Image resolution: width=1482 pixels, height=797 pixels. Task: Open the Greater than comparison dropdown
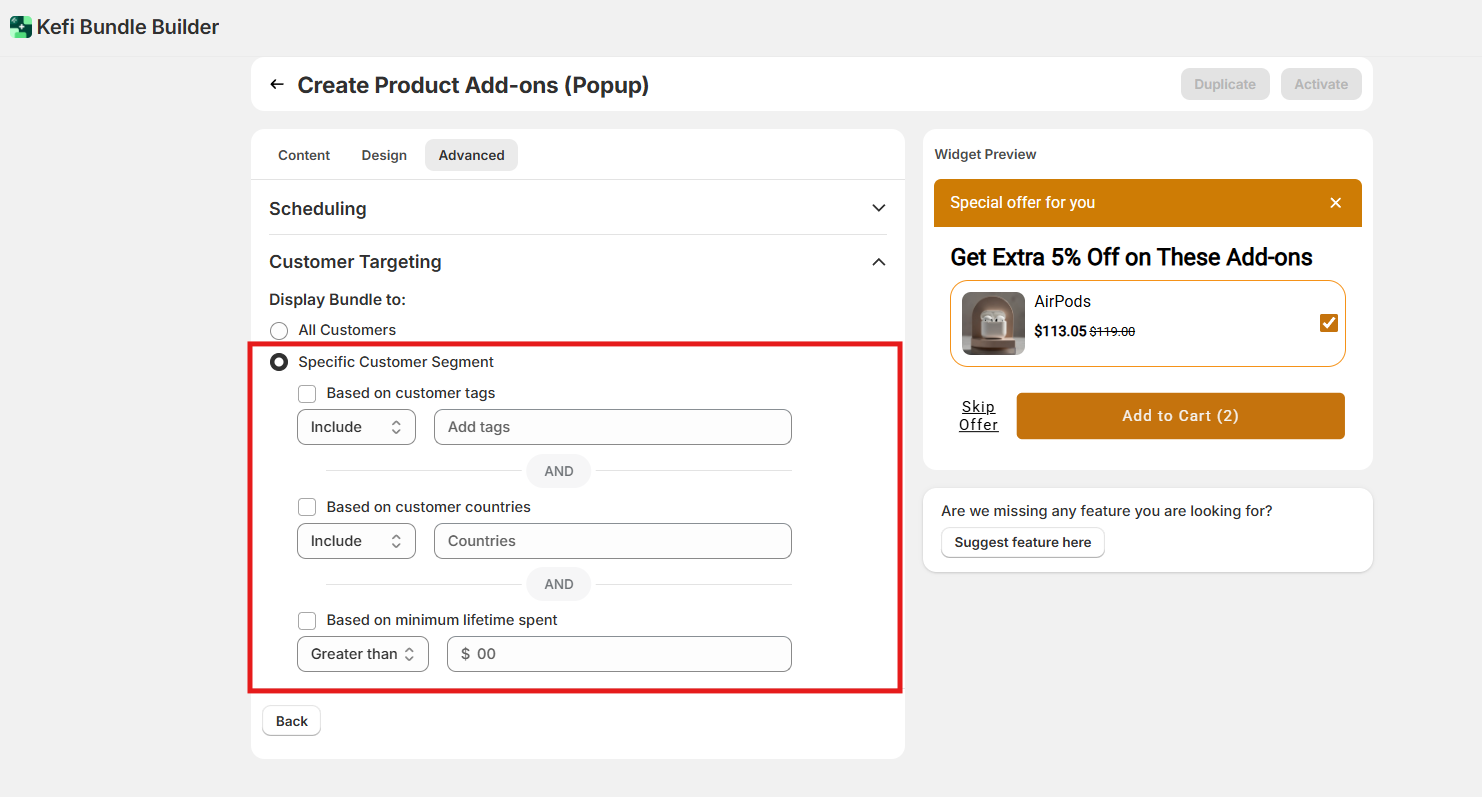(x=362, y=654)
